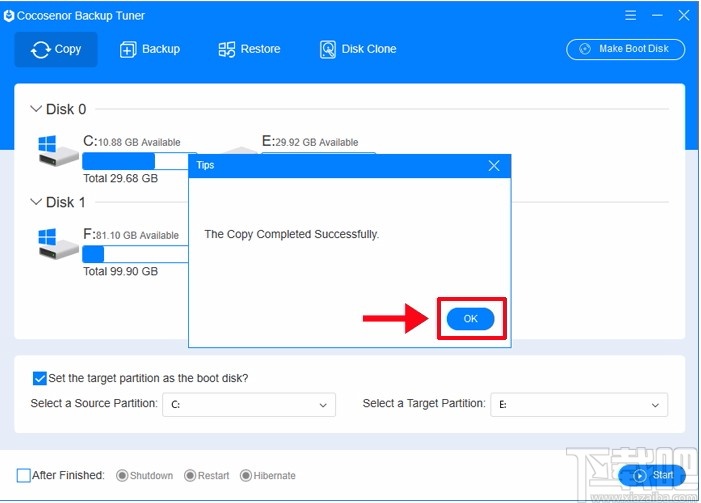Click the E: 29.92 GB Available label
This screenshot has height=503, width=701.
pyautogui.click(x=310, y=142)
